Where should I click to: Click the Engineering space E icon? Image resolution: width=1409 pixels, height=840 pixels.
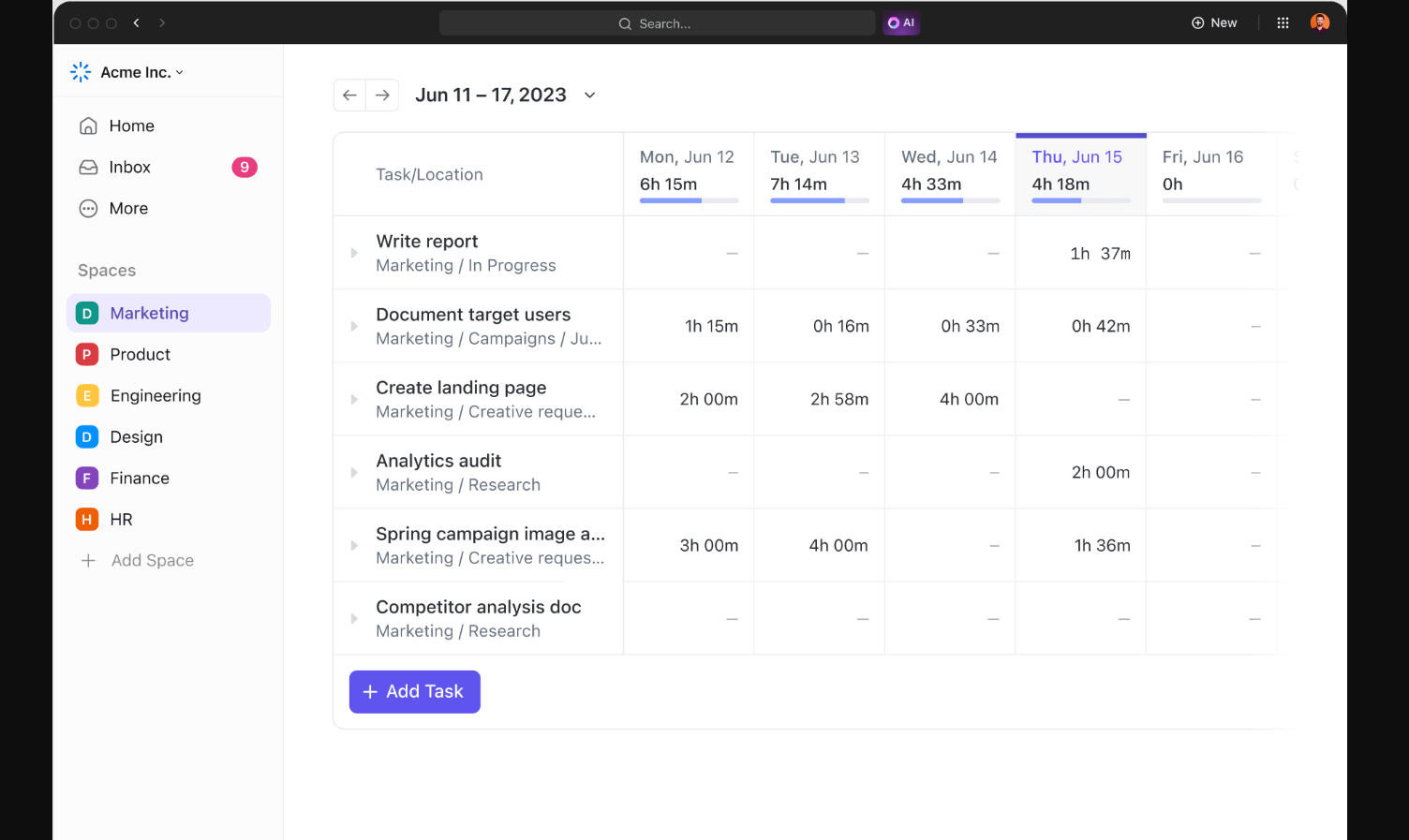(x=87, y=395)
